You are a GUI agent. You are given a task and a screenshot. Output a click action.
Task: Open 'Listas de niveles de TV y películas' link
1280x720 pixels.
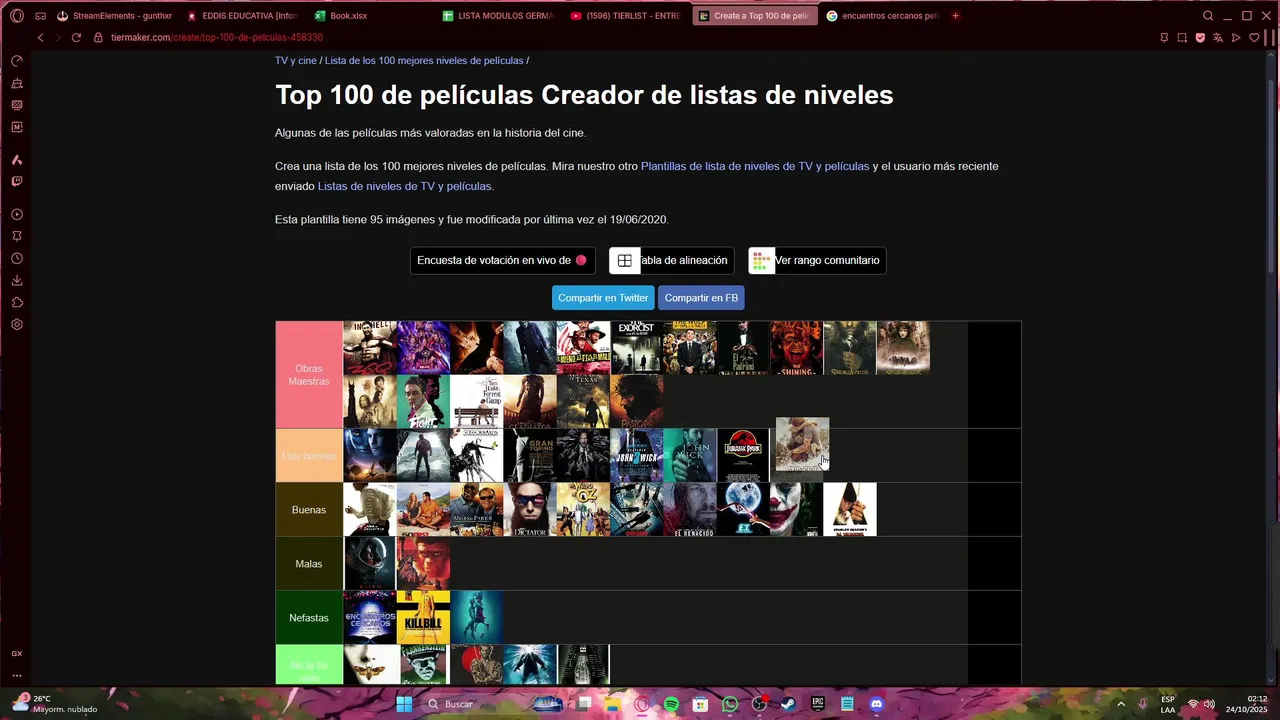pyautogui.click(x=404, y=186)
